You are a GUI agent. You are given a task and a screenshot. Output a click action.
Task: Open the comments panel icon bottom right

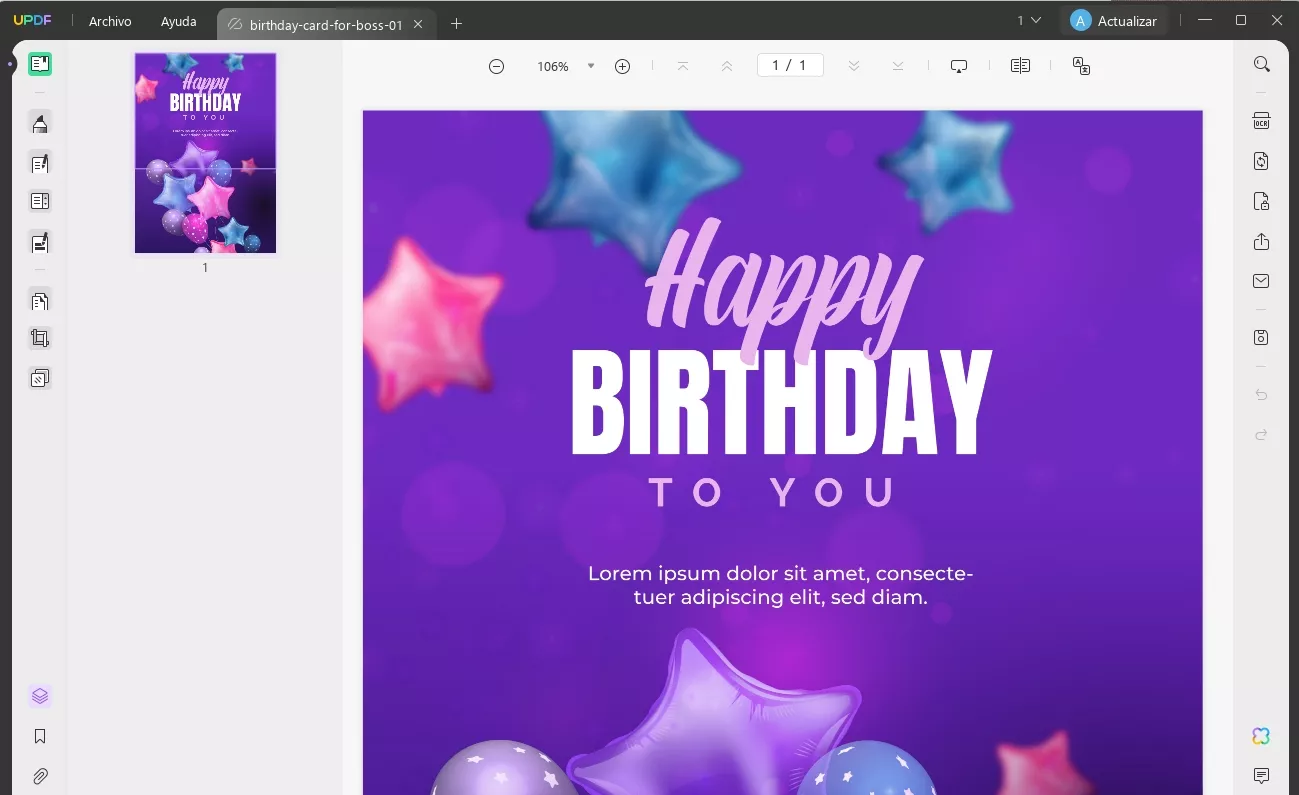(1262, 776)
